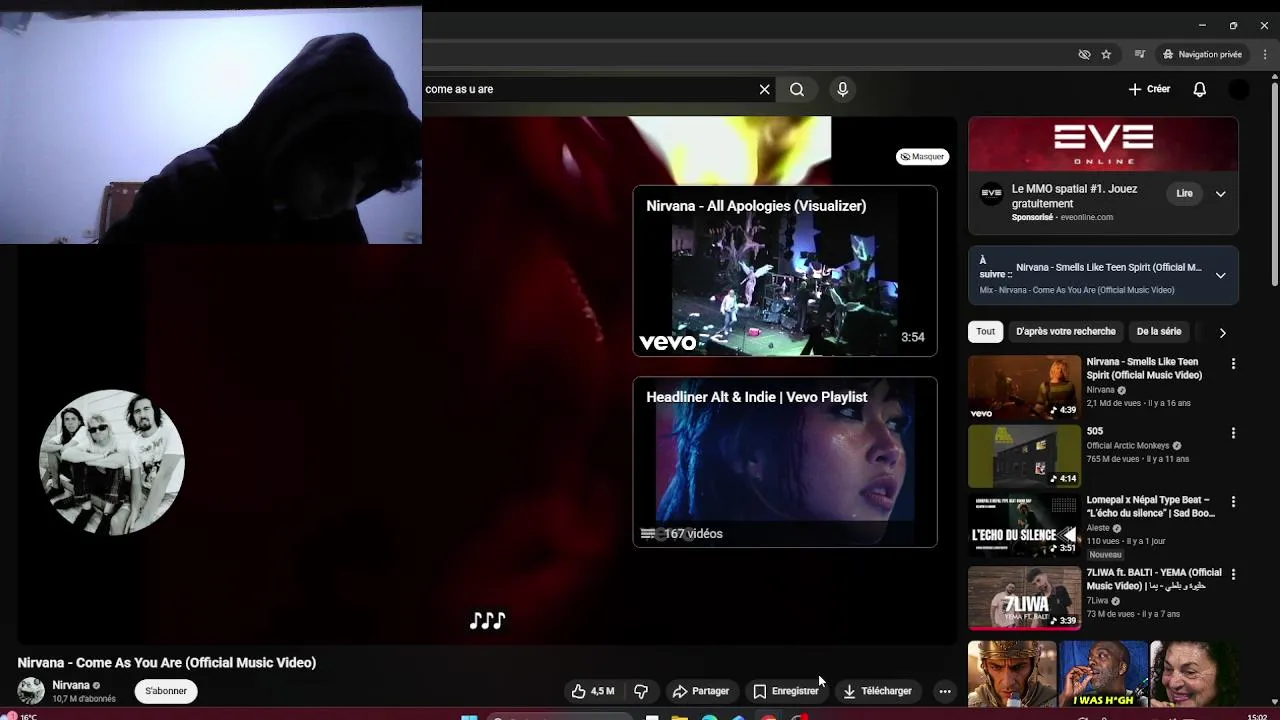
Task: Like the video (4,5 M)
Action: [593, 691]
